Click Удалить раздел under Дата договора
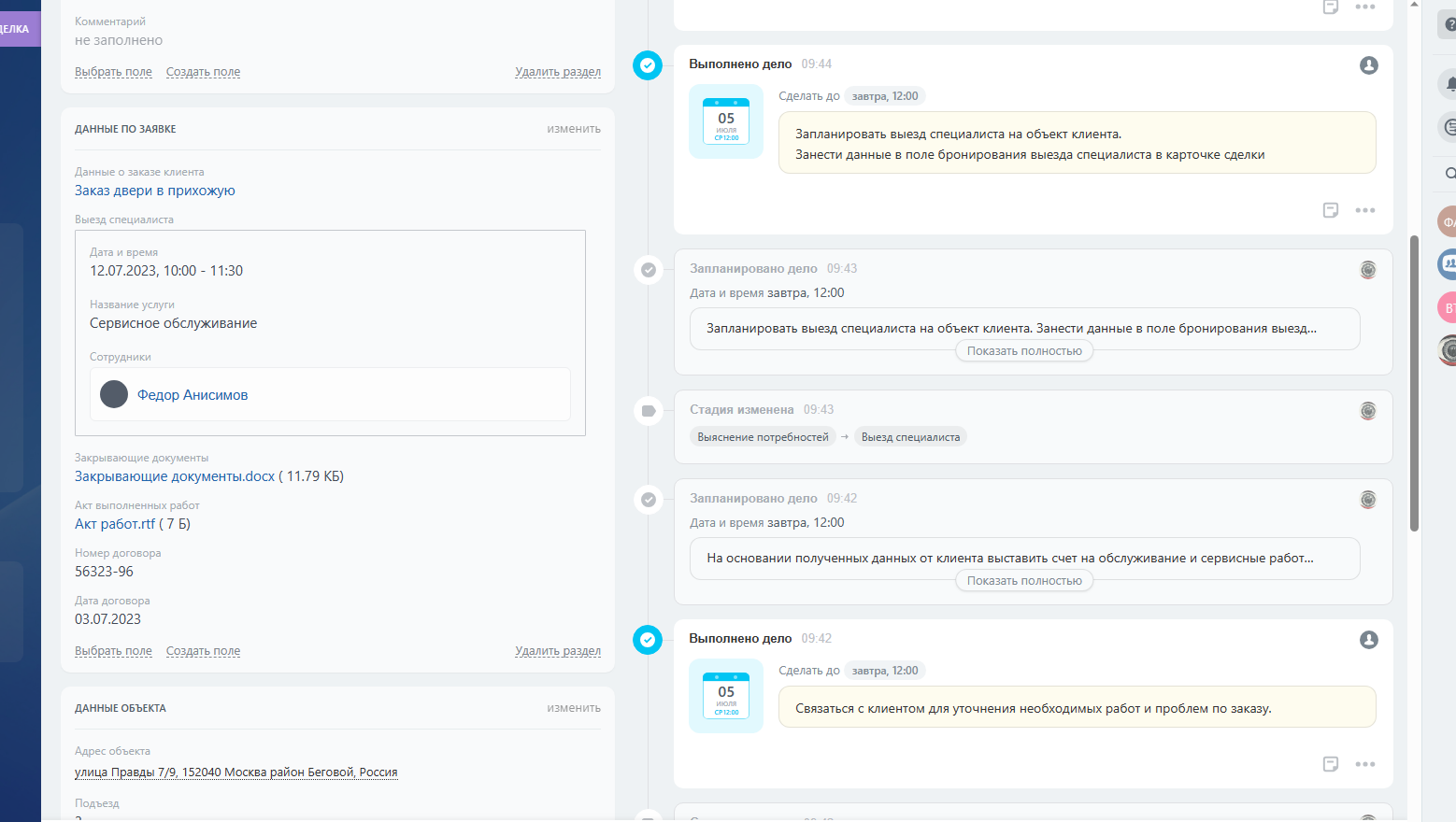 tap(558, 651)
